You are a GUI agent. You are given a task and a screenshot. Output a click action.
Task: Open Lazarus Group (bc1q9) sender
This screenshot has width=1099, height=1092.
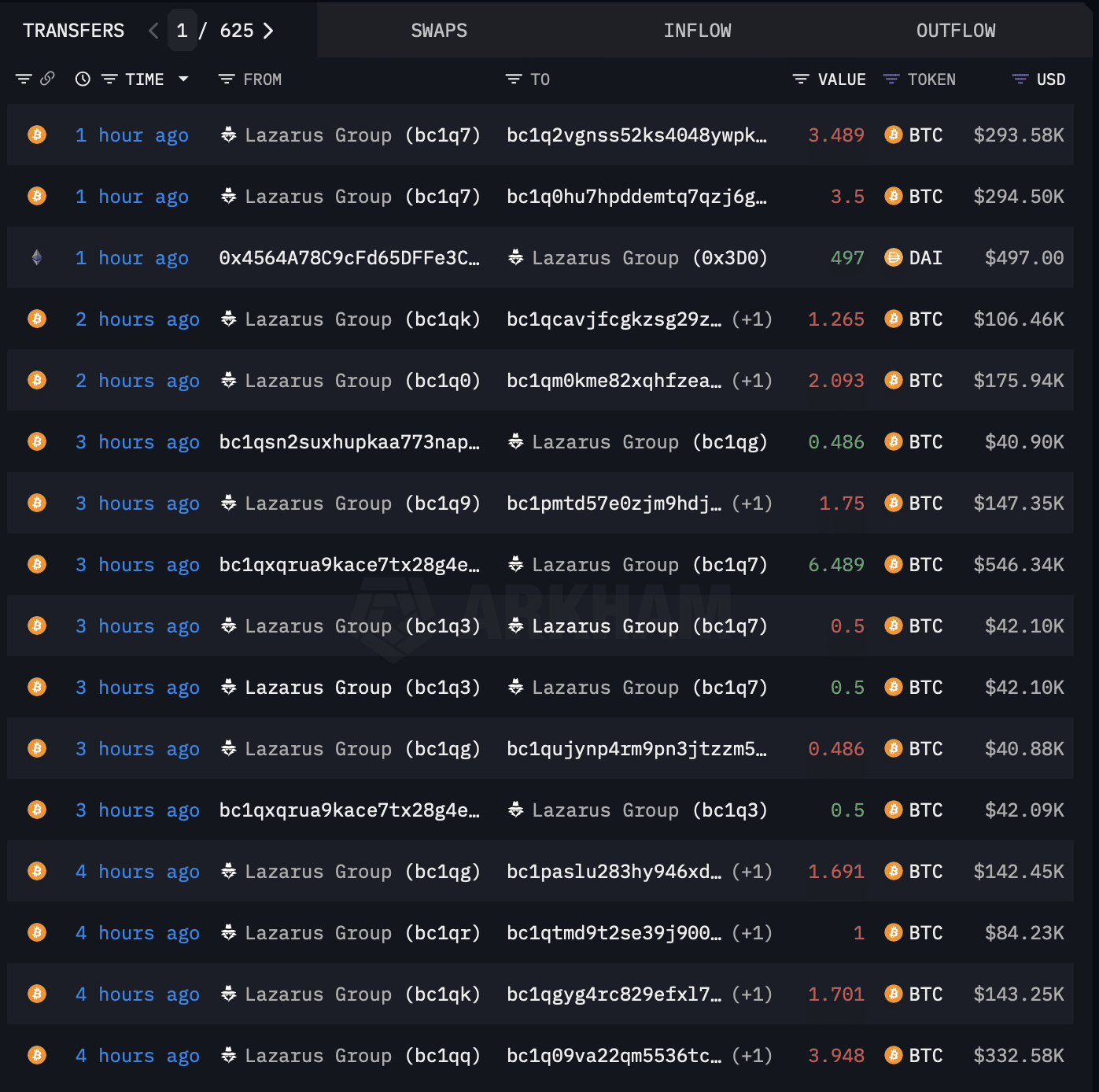[x=363, y=504]
